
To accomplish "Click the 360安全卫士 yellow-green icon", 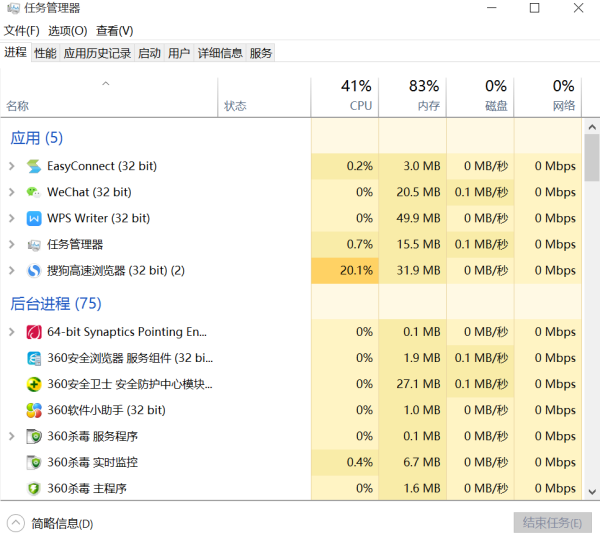I will (34, 384).
